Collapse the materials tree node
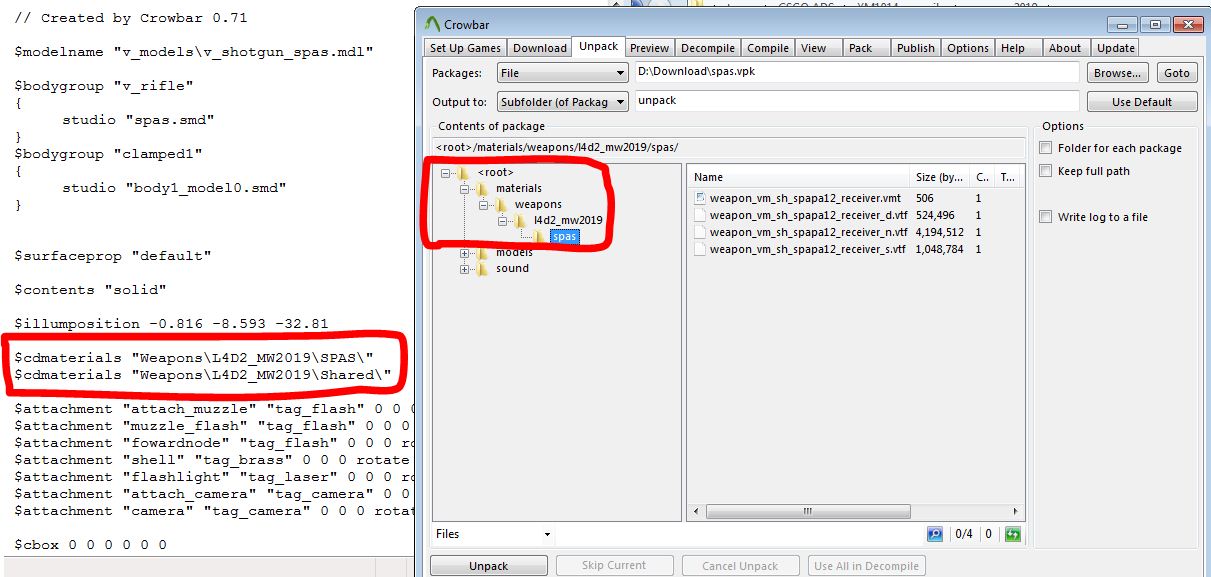1211x577 pixels. click(465, 189)
